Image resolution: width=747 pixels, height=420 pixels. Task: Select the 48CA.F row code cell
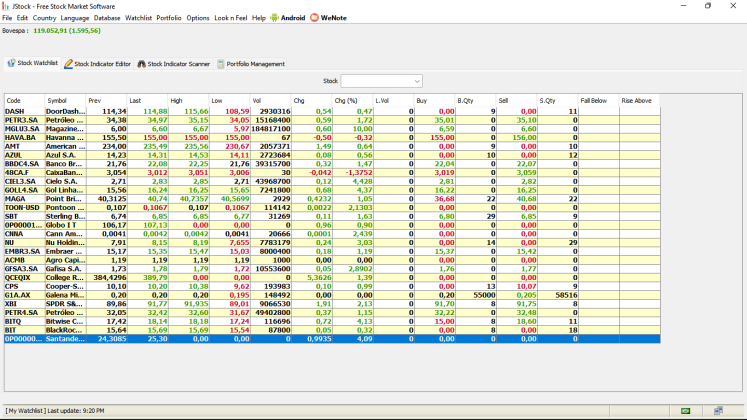[x=25, y=172]
